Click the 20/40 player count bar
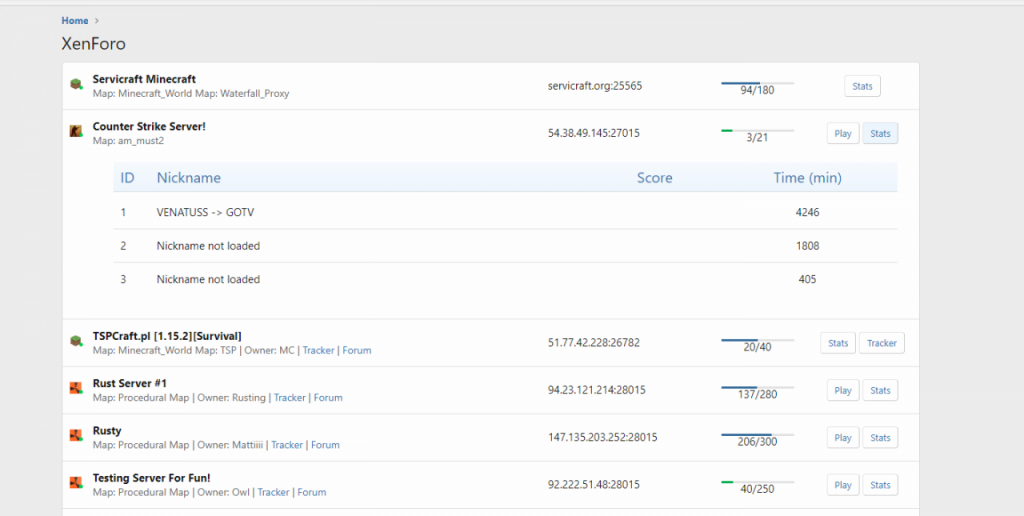1024x516 pixels. pyautogui.click(x=758, y=344)
